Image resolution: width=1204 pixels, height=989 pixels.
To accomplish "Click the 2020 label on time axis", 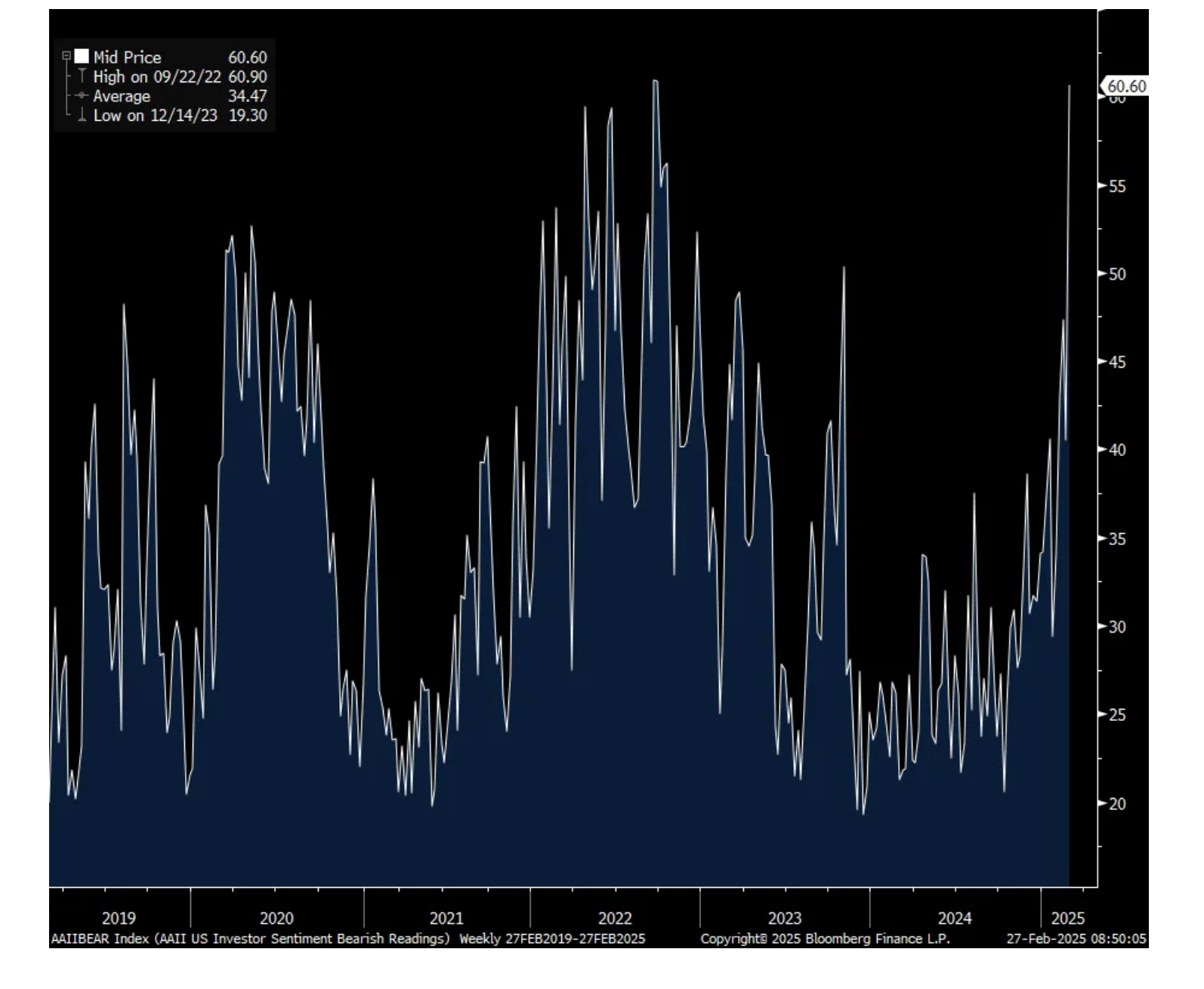I will point(276,918).
